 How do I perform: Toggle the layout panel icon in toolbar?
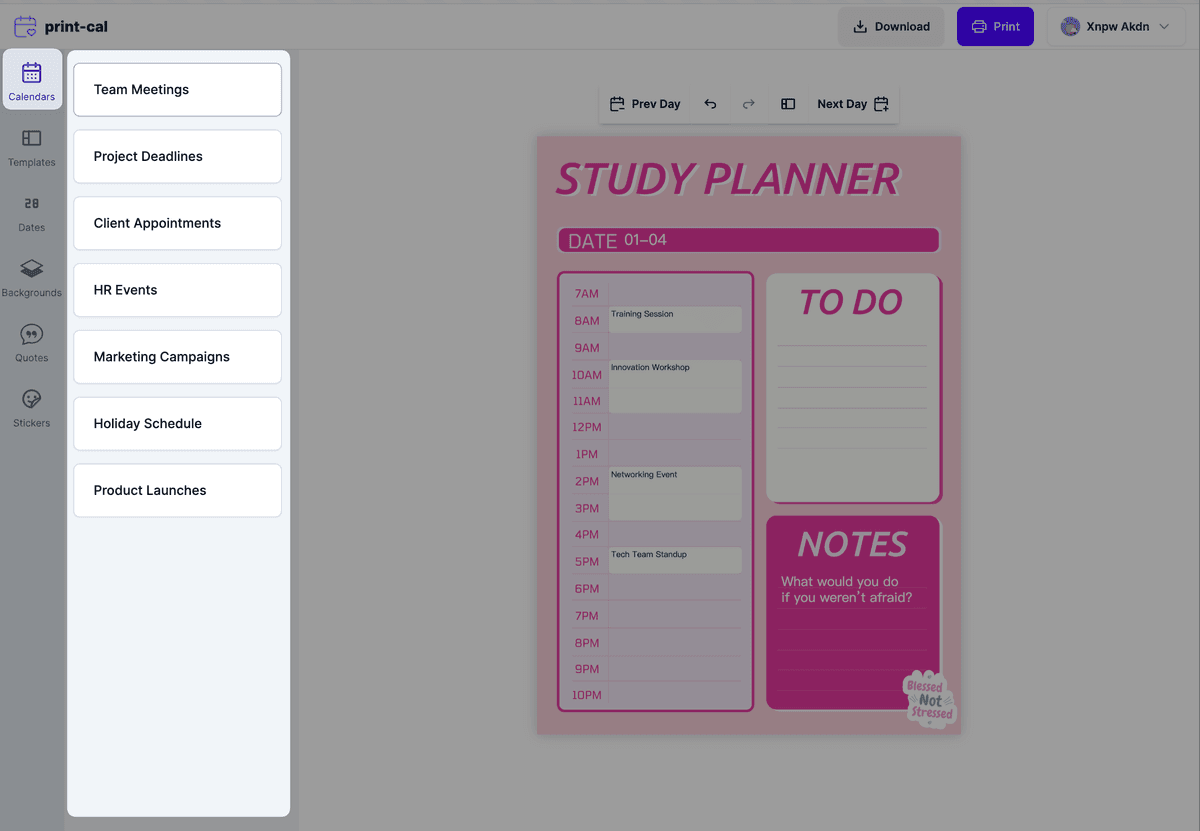(788, 104)
